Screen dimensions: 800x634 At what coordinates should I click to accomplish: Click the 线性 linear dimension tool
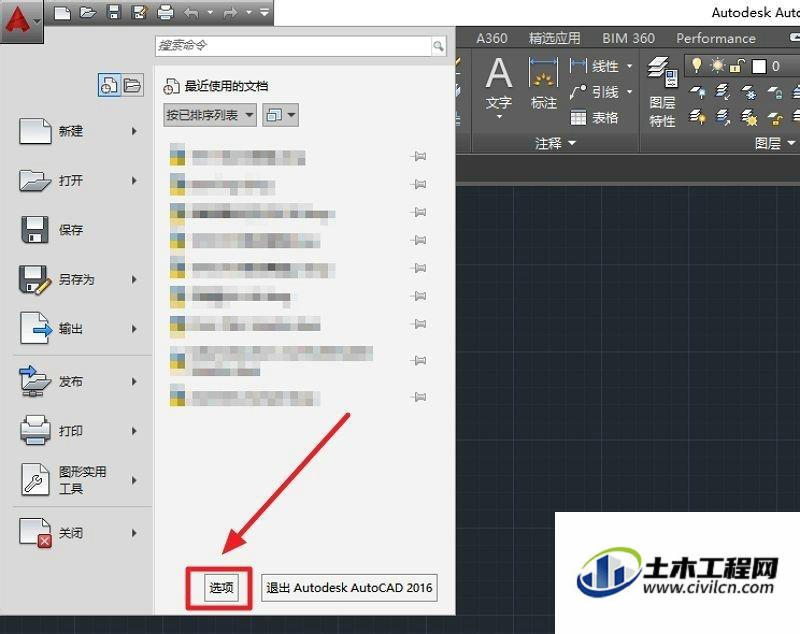click(595, 66)
